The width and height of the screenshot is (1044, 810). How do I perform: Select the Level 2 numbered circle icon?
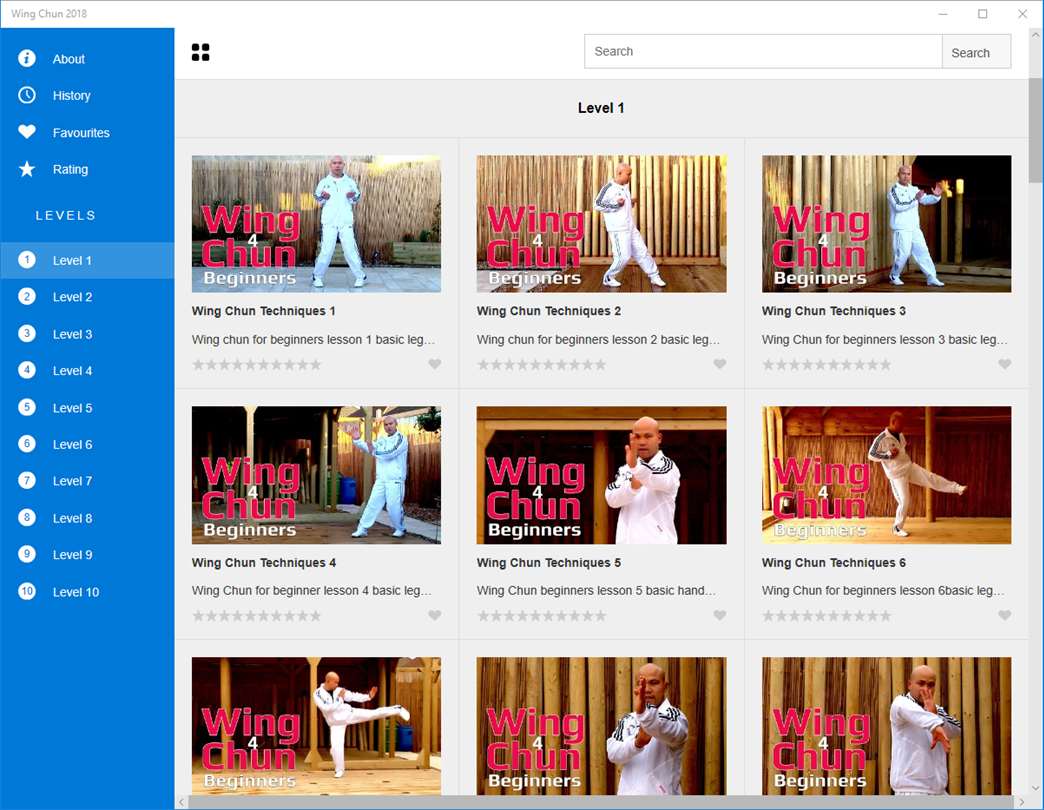pyautogui.click(x=27, y=297)
